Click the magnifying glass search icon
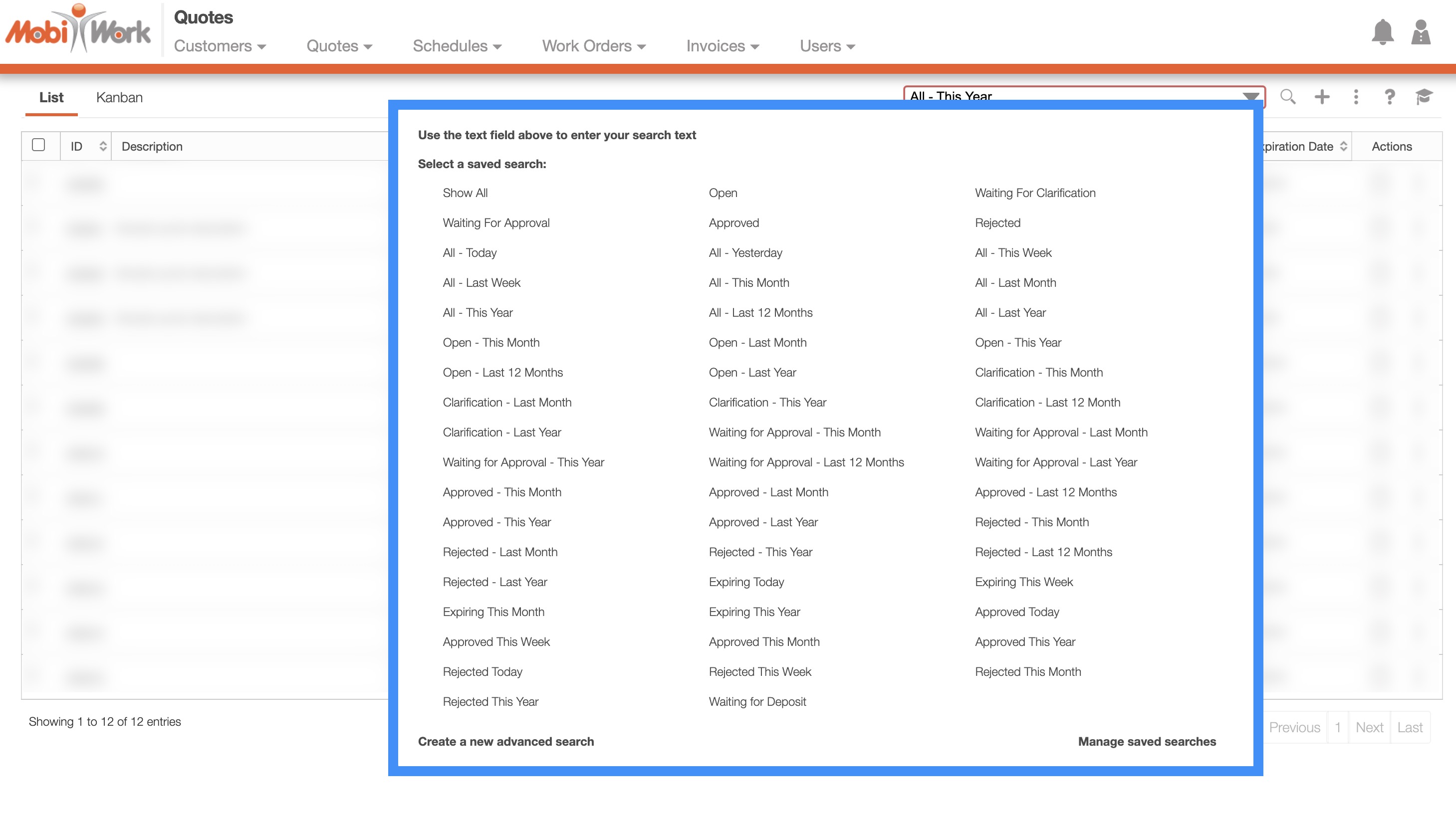This screenshot has width=1456, height=830. coord(1287,97)
